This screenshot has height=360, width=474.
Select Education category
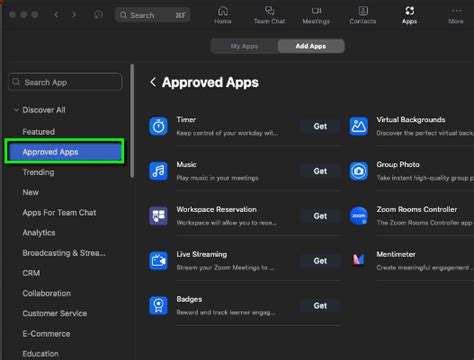pos(40,354)
